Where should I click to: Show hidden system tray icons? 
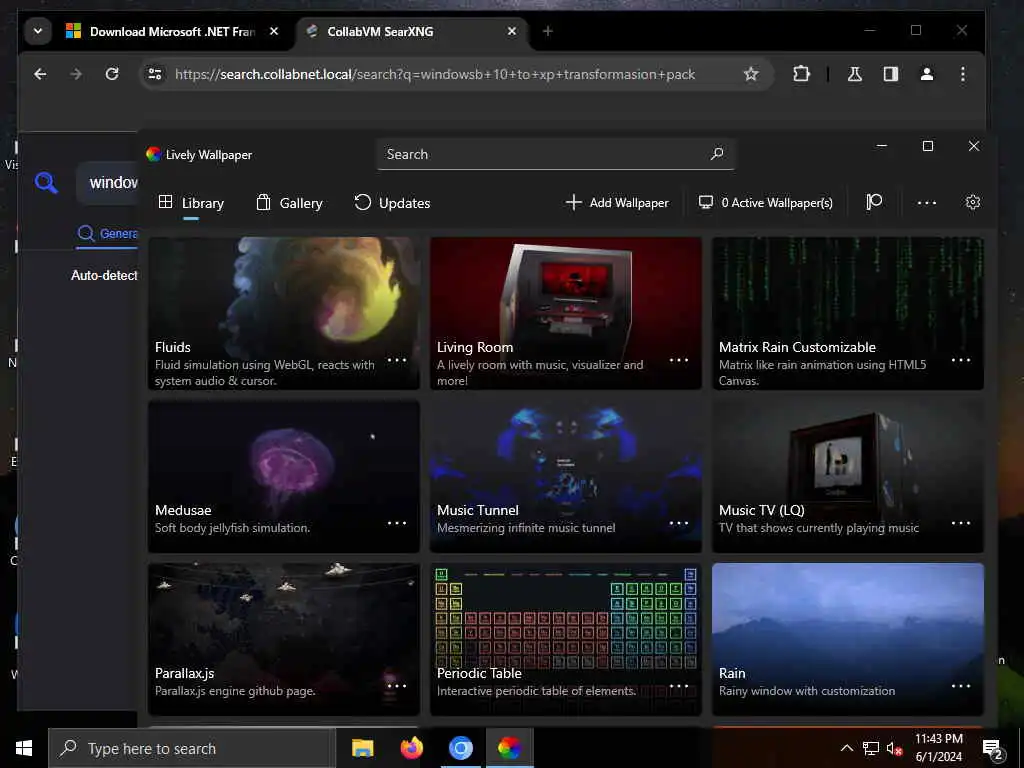click(846, 748)
